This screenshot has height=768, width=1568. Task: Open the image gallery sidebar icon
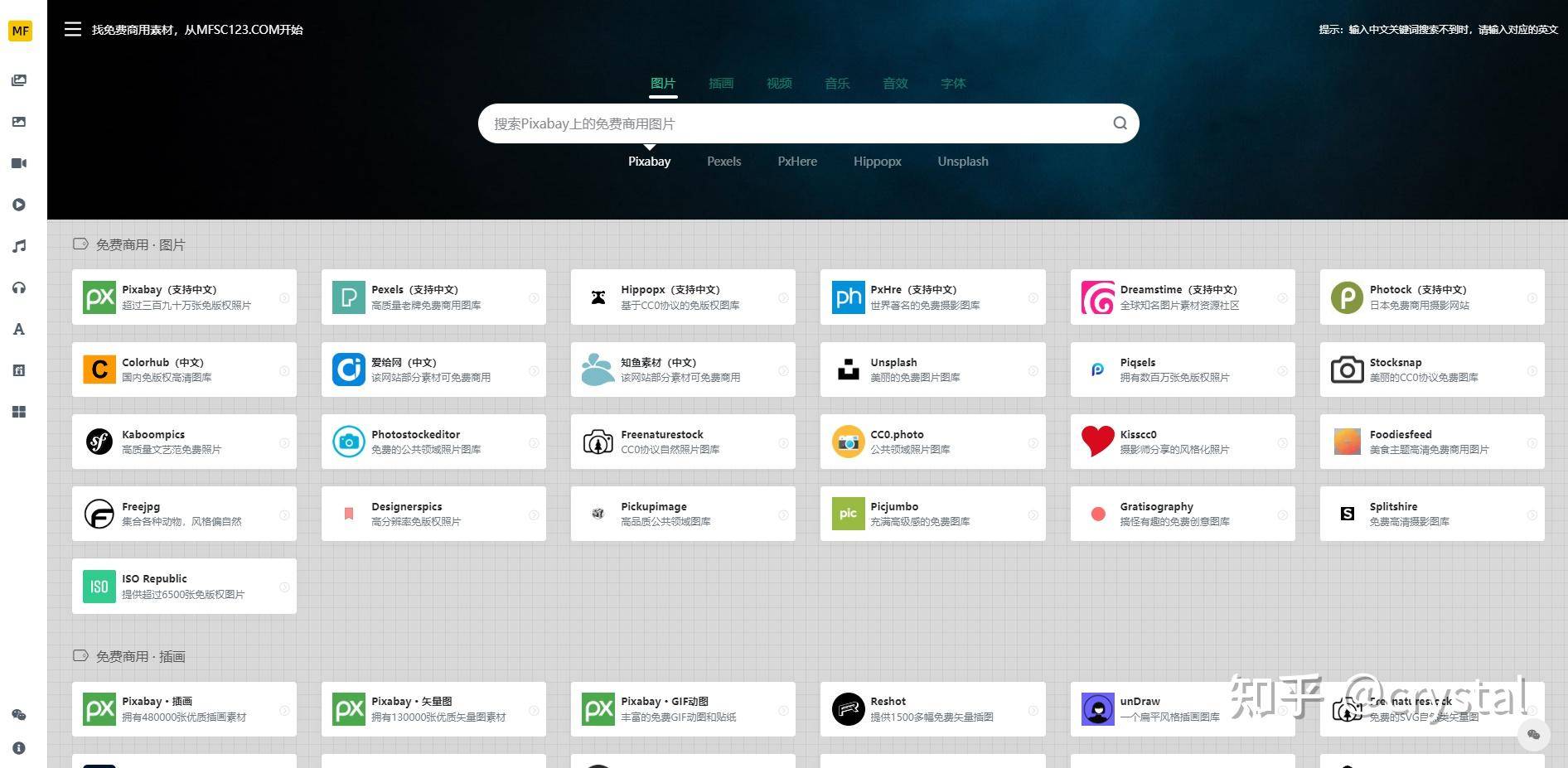(19, 80)
